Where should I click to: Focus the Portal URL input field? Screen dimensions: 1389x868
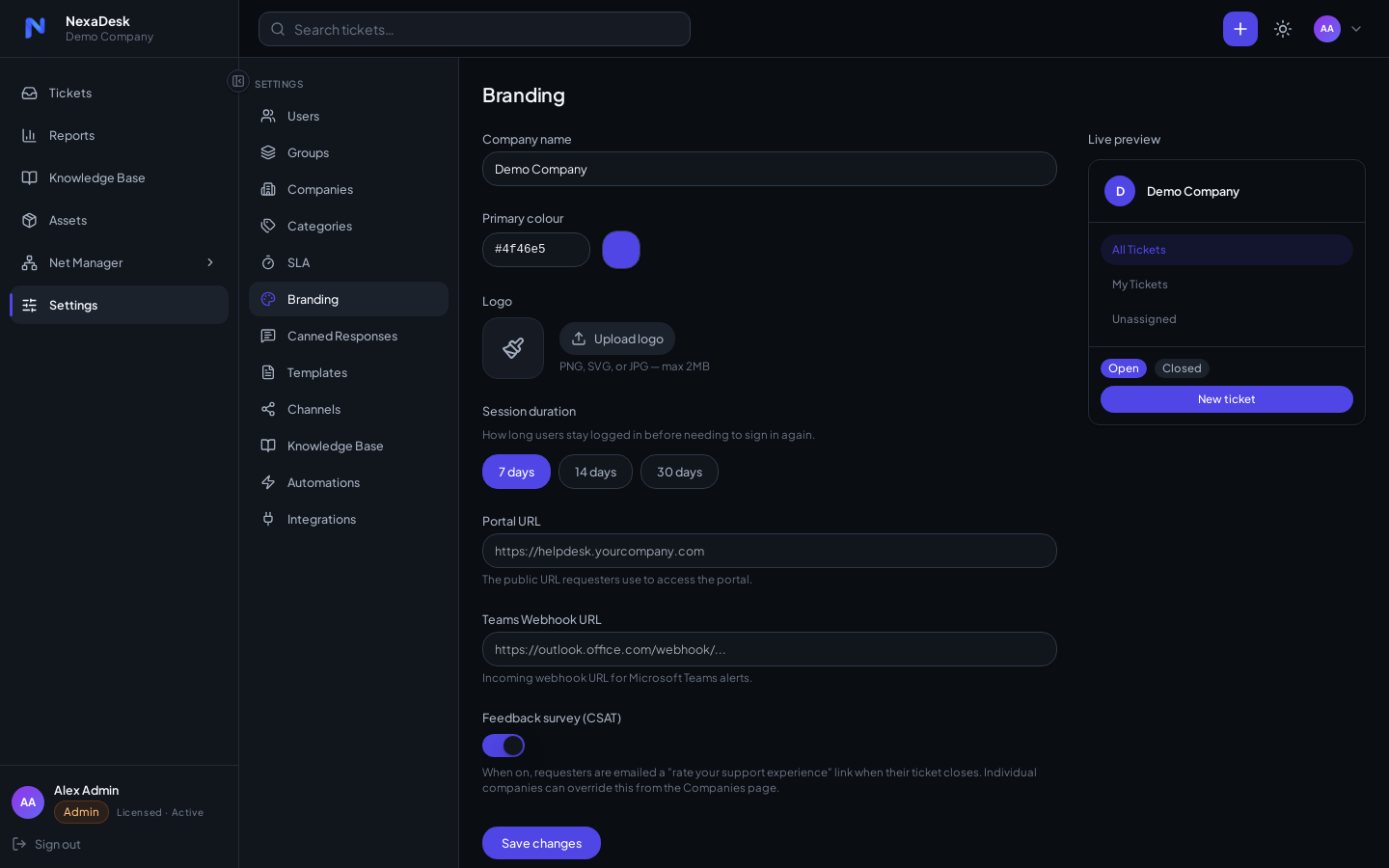pos(770,551)
